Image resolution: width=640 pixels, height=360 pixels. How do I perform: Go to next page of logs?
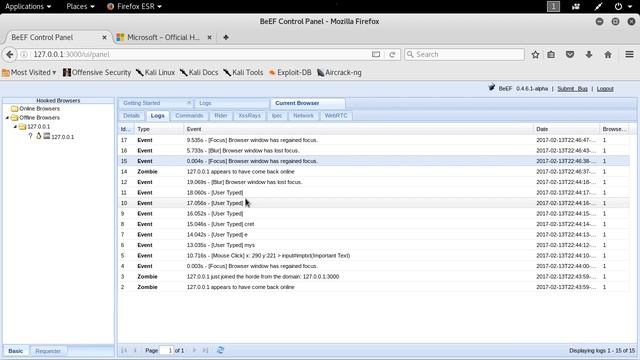[x=194, y=350]
